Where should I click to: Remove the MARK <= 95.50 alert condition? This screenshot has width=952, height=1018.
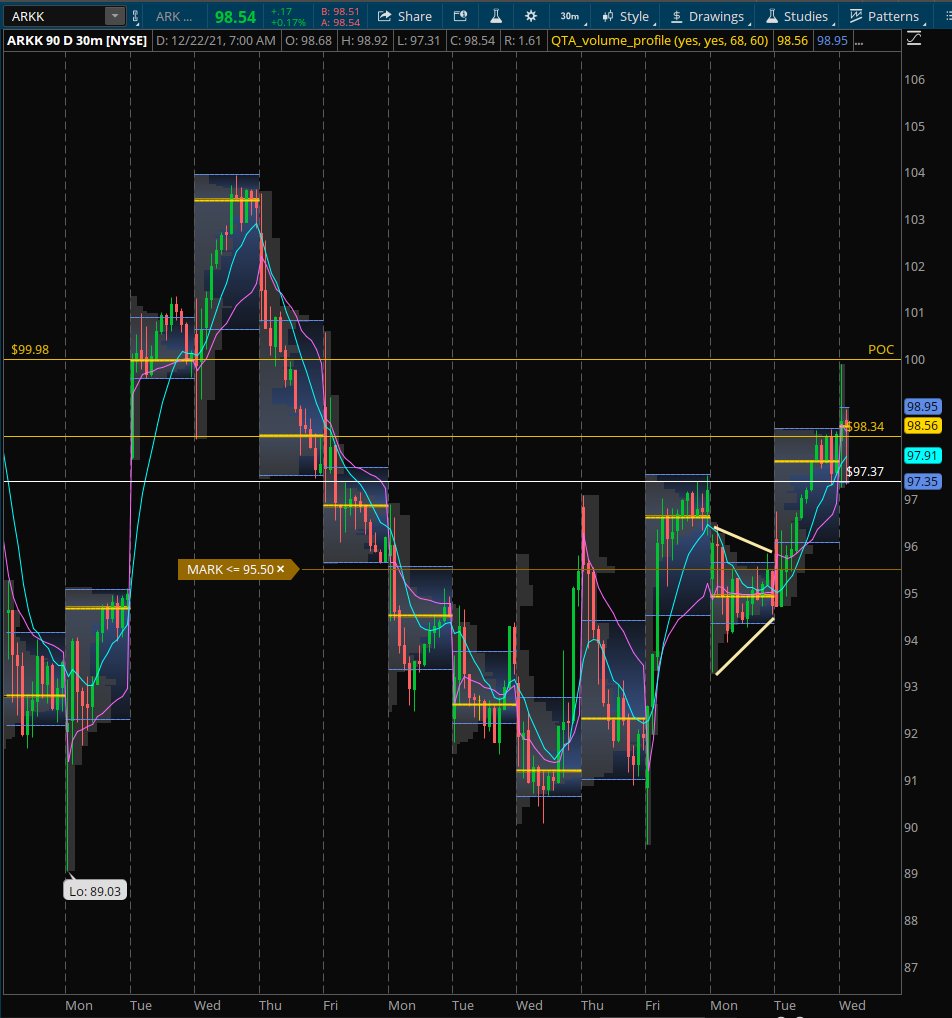[x=282, y=569]
